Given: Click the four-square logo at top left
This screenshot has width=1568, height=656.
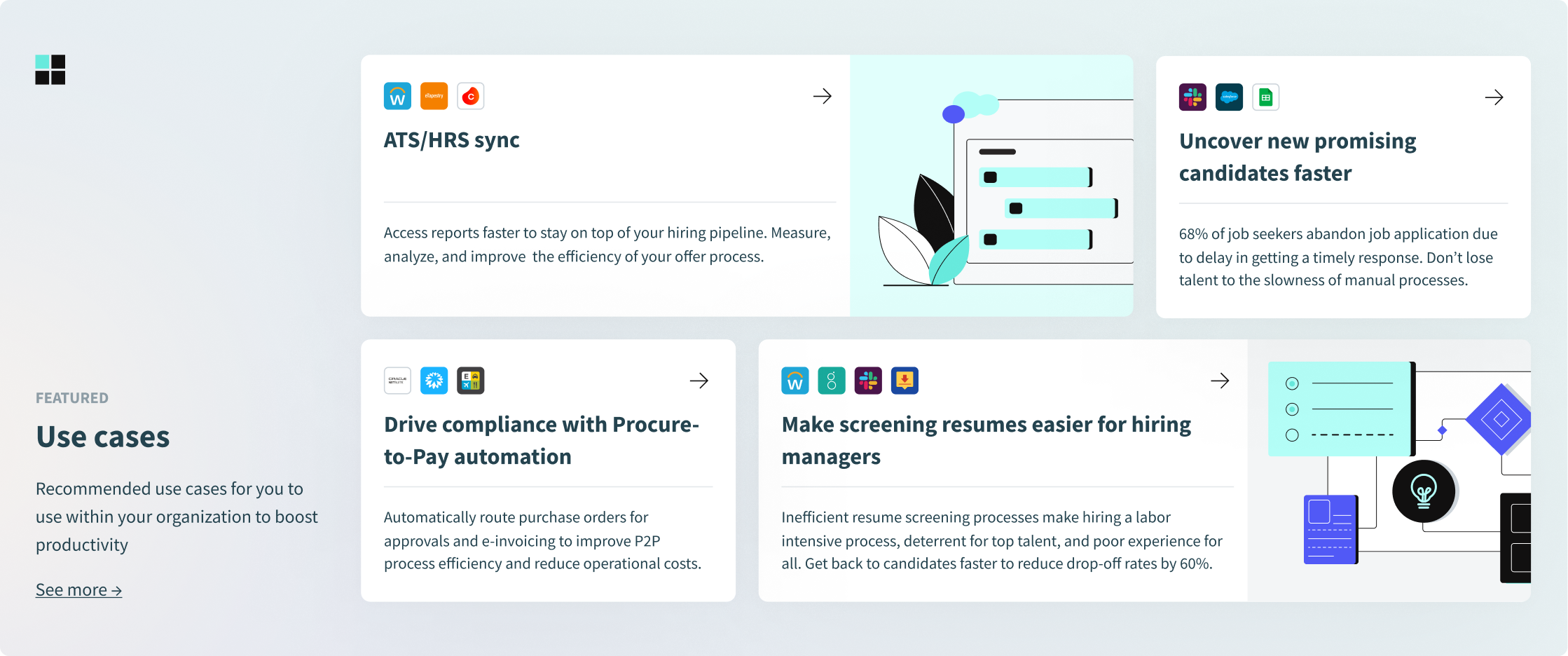Looking at the screenshot, I should tap(50, 70).
